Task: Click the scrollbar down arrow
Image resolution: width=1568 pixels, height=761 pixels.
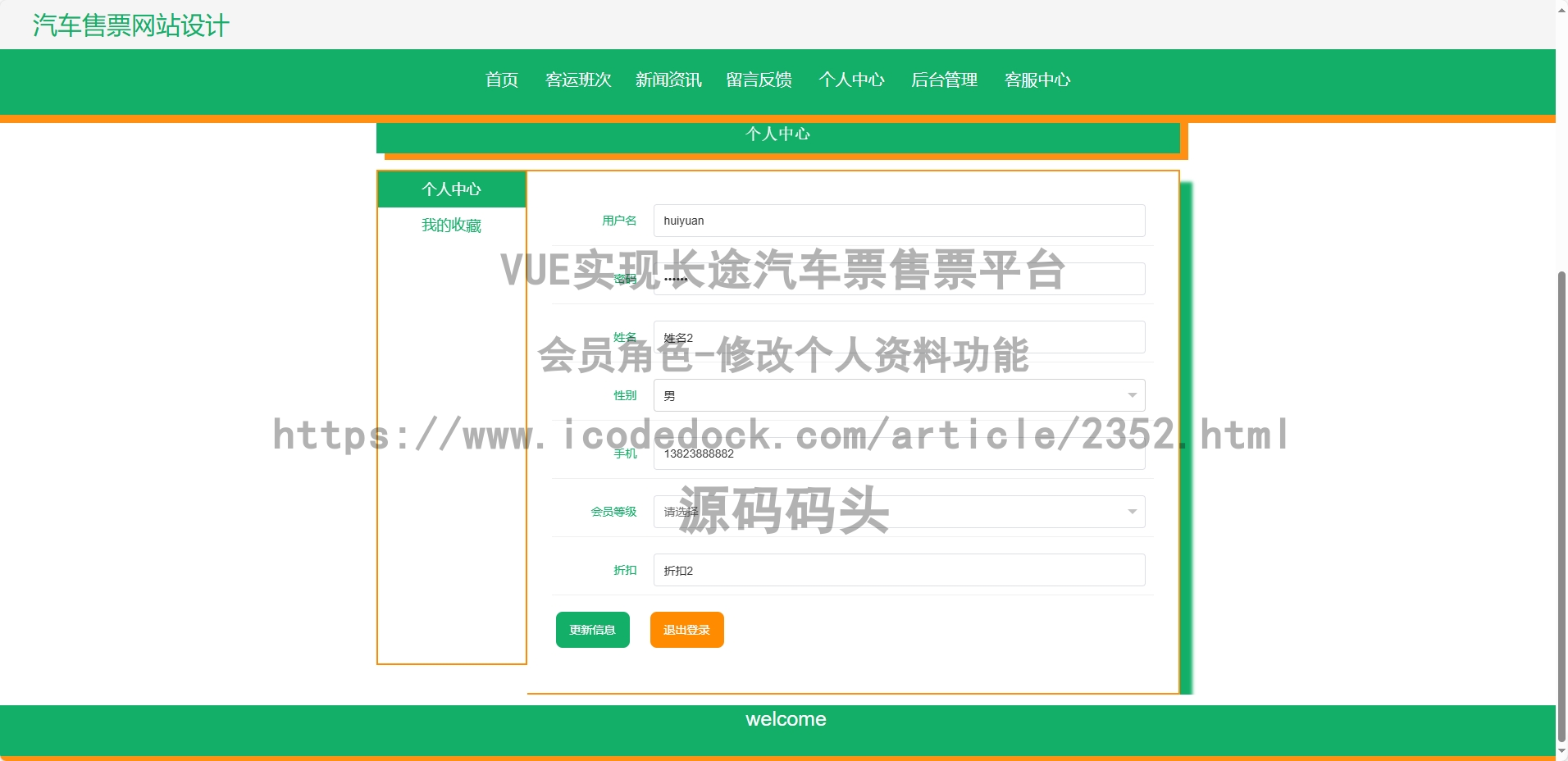Action: point(1561,752)
